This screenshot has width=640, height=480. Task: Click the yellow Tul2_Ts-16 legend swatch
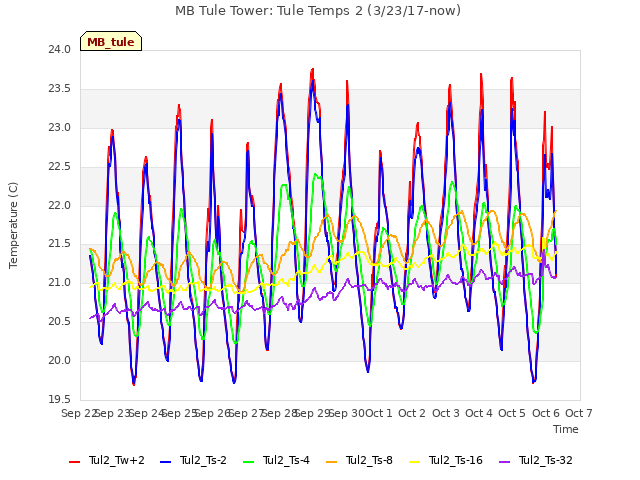pos(414,462)
